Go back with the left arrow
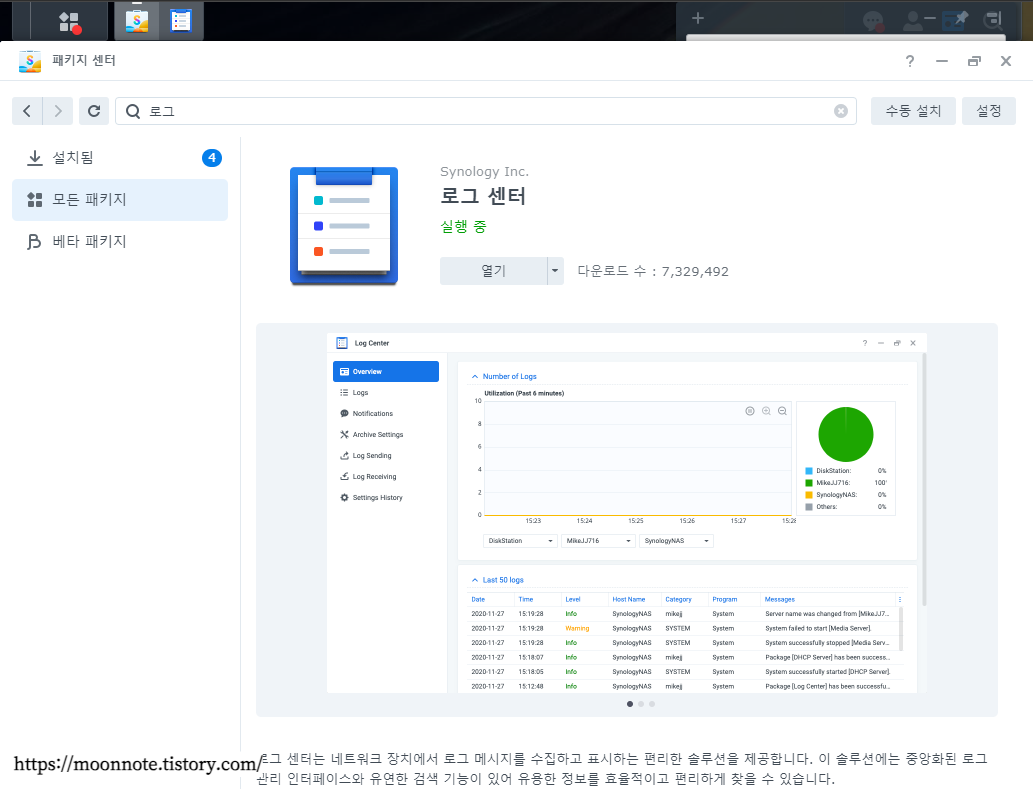The height and width of the screenshot is (789, 1033). pyautogui.click(x=27, y=111)
